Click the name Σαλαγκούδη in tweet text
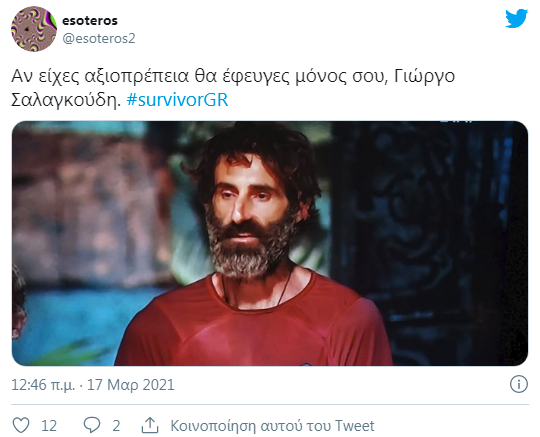Screen dimensions: 540x437 66,100
